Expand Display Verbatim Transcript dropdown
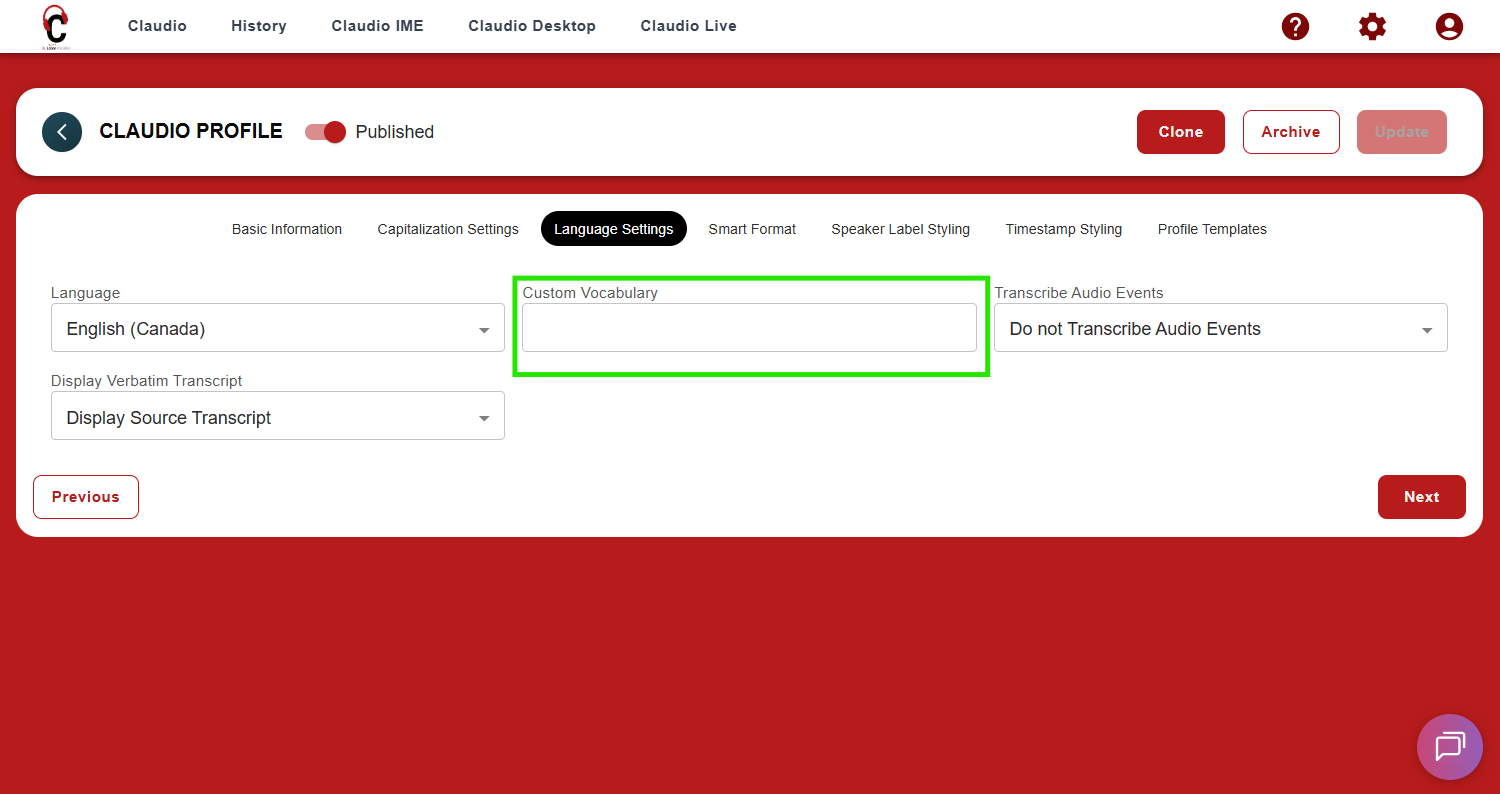1500x794 pixels. [278, 417]
